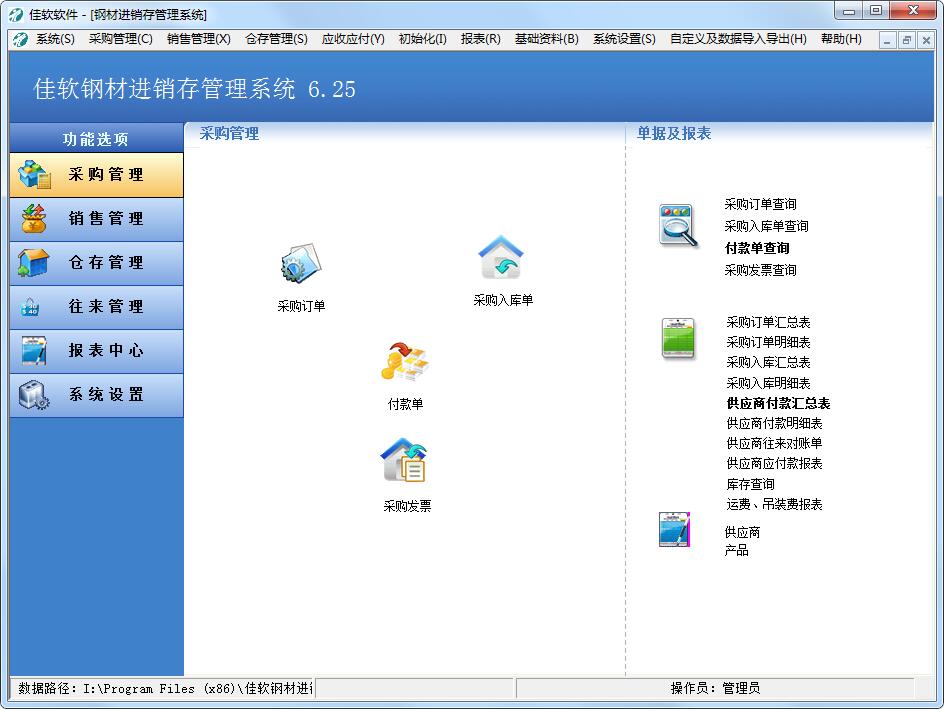The height and width of the screenshot is (709, 944).
Task: Open the 库存查询 link
Action: click(x=750, y=484)
